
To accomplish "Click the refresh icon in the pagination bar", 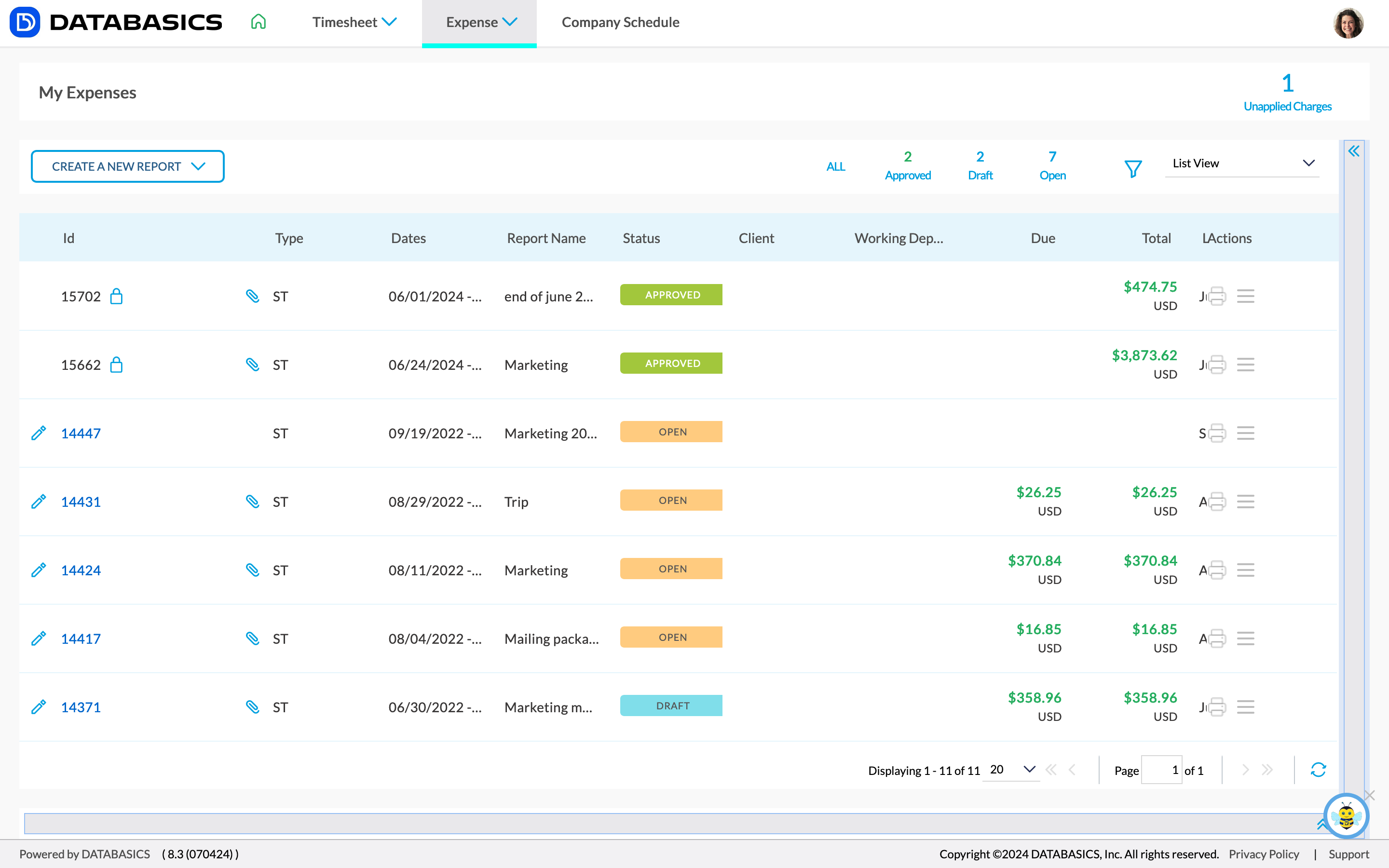I will point(1318,770).
